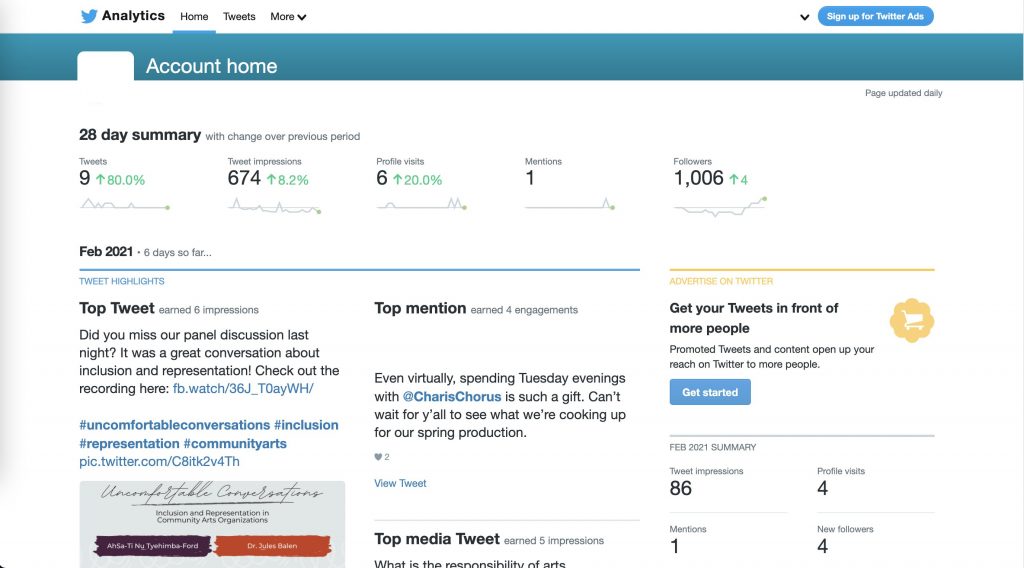This screenshot has height=568, width=1024.
Task: Click the followers count 1,006
Action: click(x=698, y=178)
